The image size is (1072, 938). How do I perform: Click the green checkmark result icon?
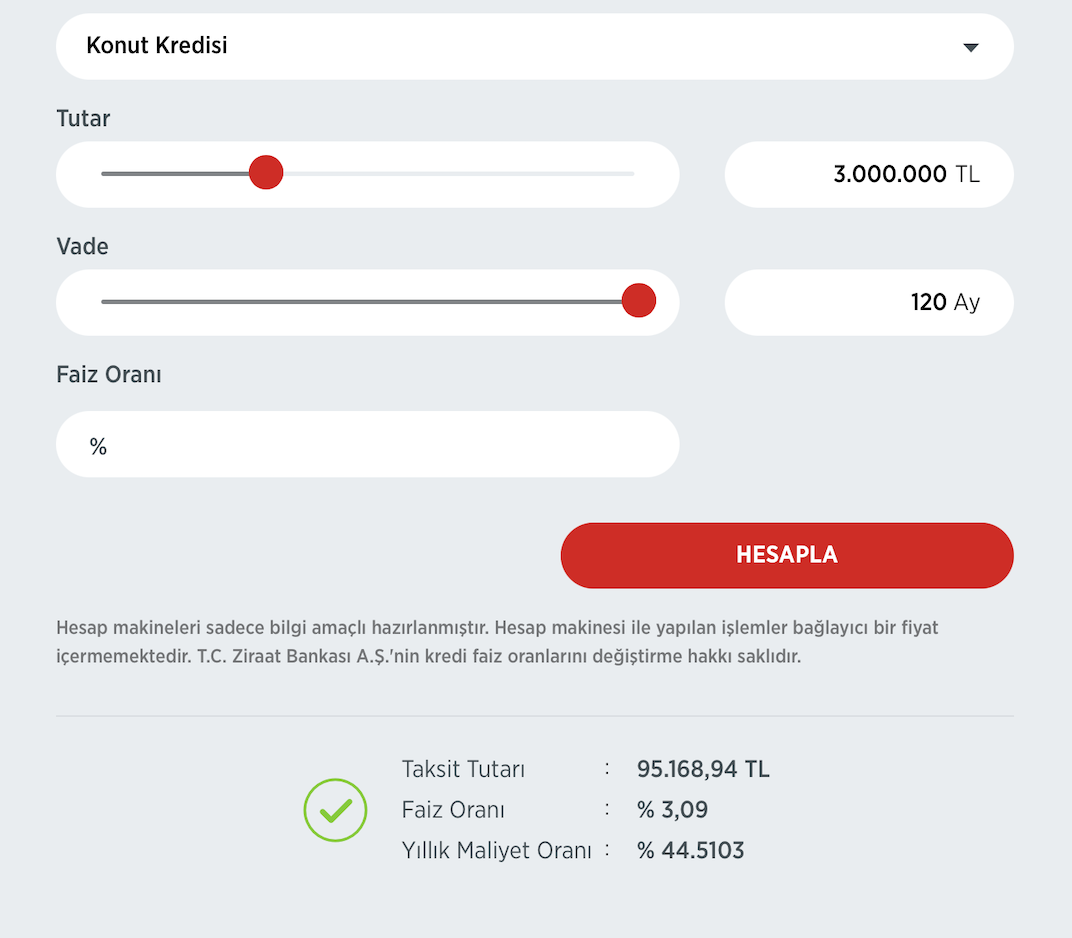(x=336, y=810)
